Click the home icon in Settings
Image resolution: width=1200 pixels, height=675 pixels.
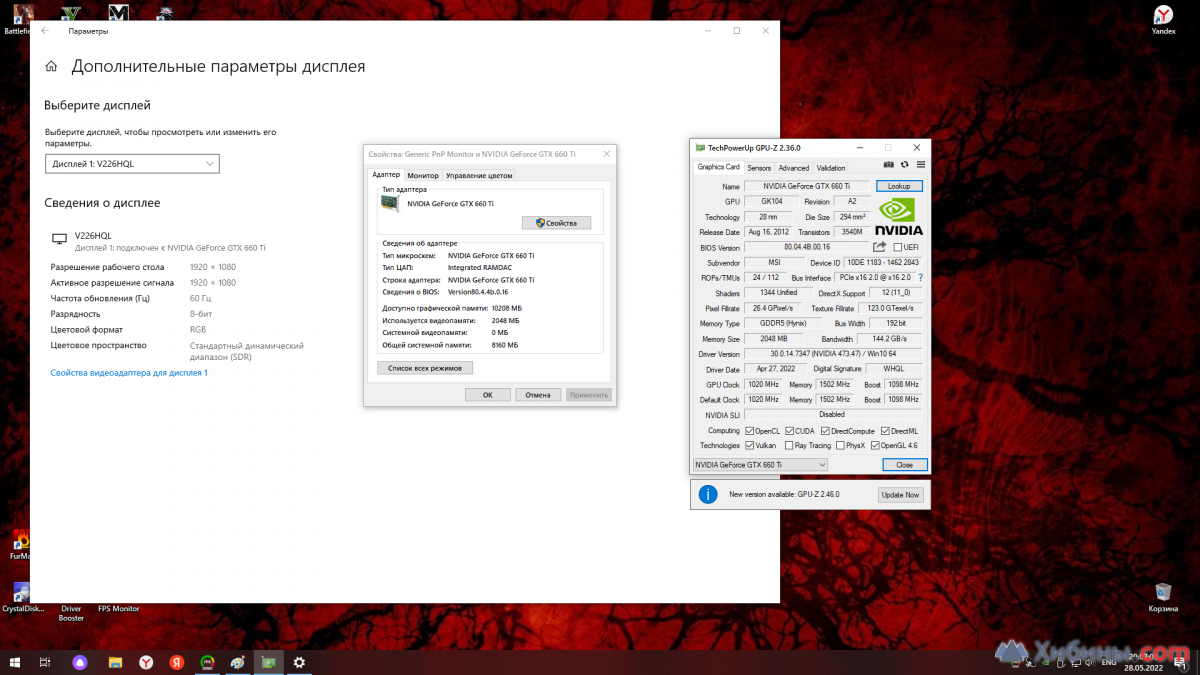(x=51, y=67)
